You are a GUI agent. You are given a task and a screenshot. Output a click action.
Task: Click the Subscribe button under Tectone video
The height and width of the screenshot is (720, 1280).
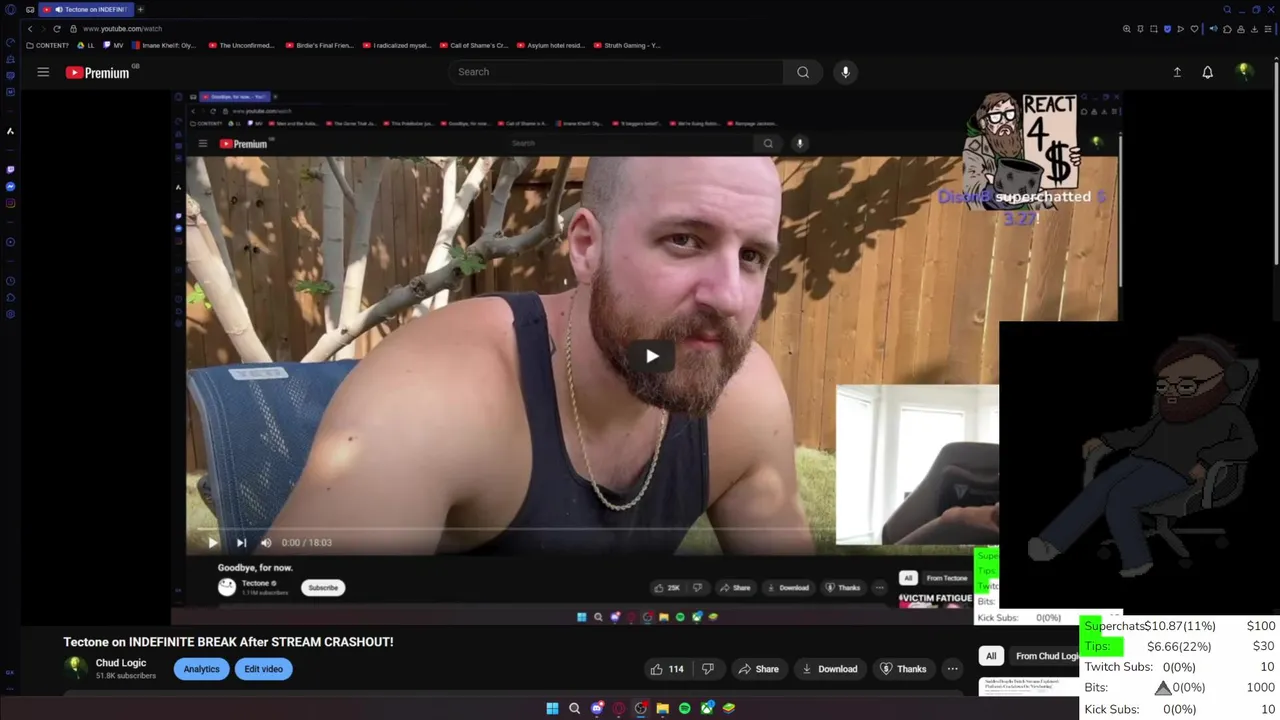[x=323, y=587]
